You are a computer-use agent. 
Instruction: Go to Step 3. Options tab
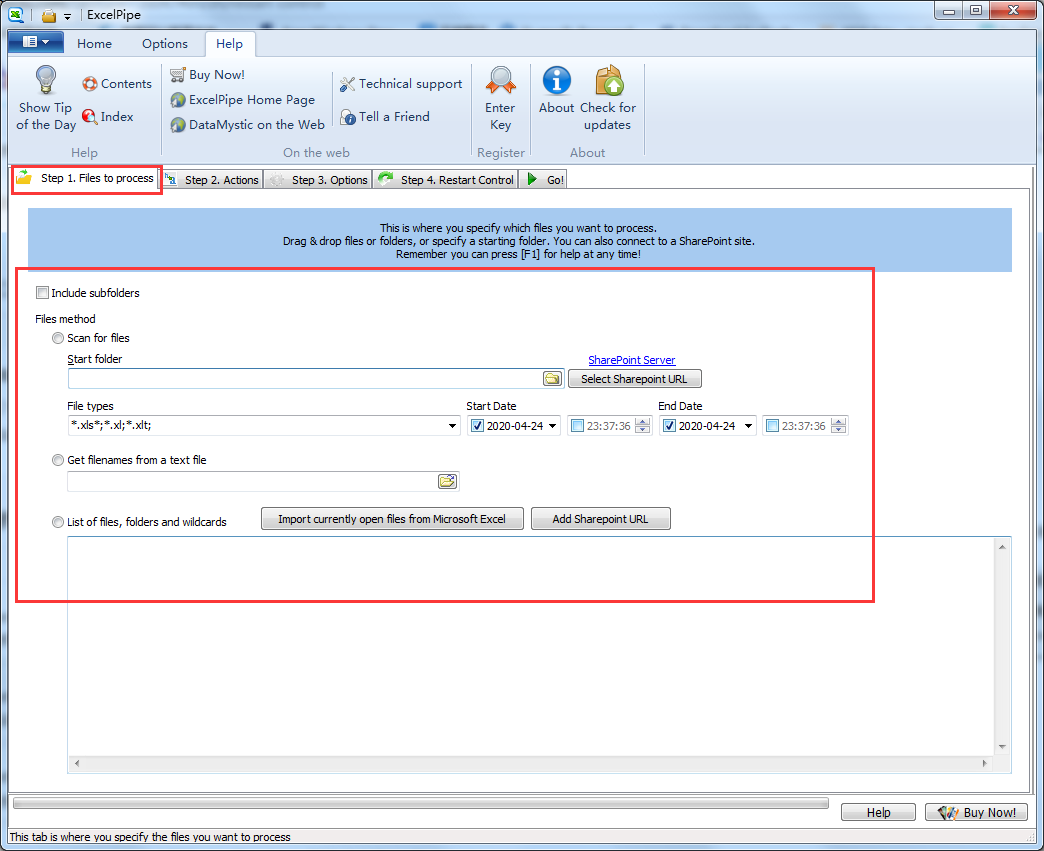[318, 180]
